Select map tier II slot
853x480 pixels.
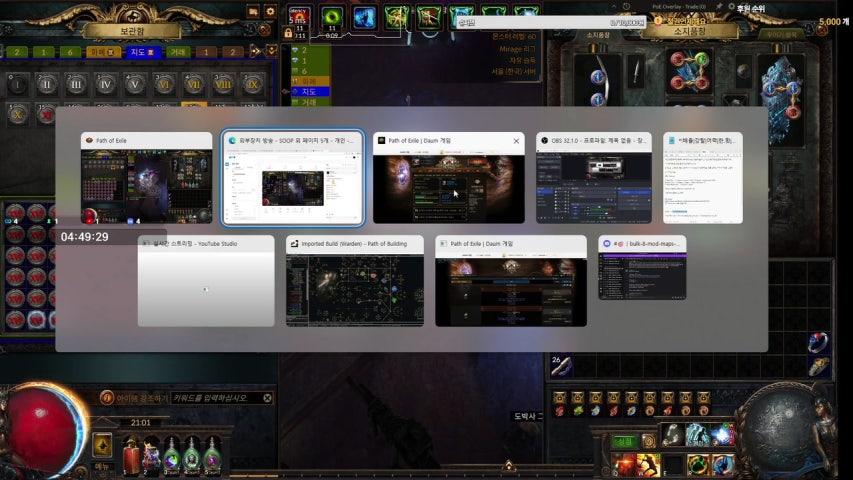tap(46, 84)
